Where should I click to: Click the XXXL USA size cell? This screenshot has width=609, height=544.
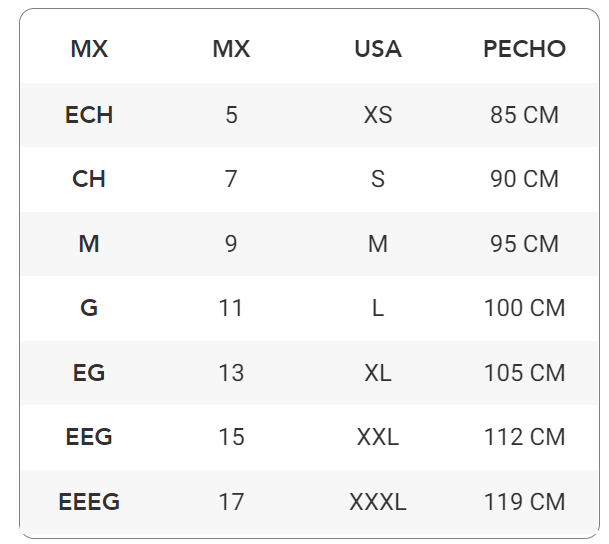pyautogui.click(x=378, y=502)
